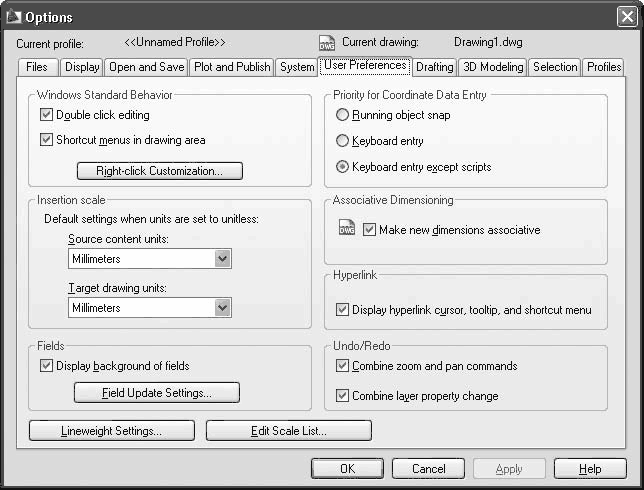Click the Options title bar icon

13,17
